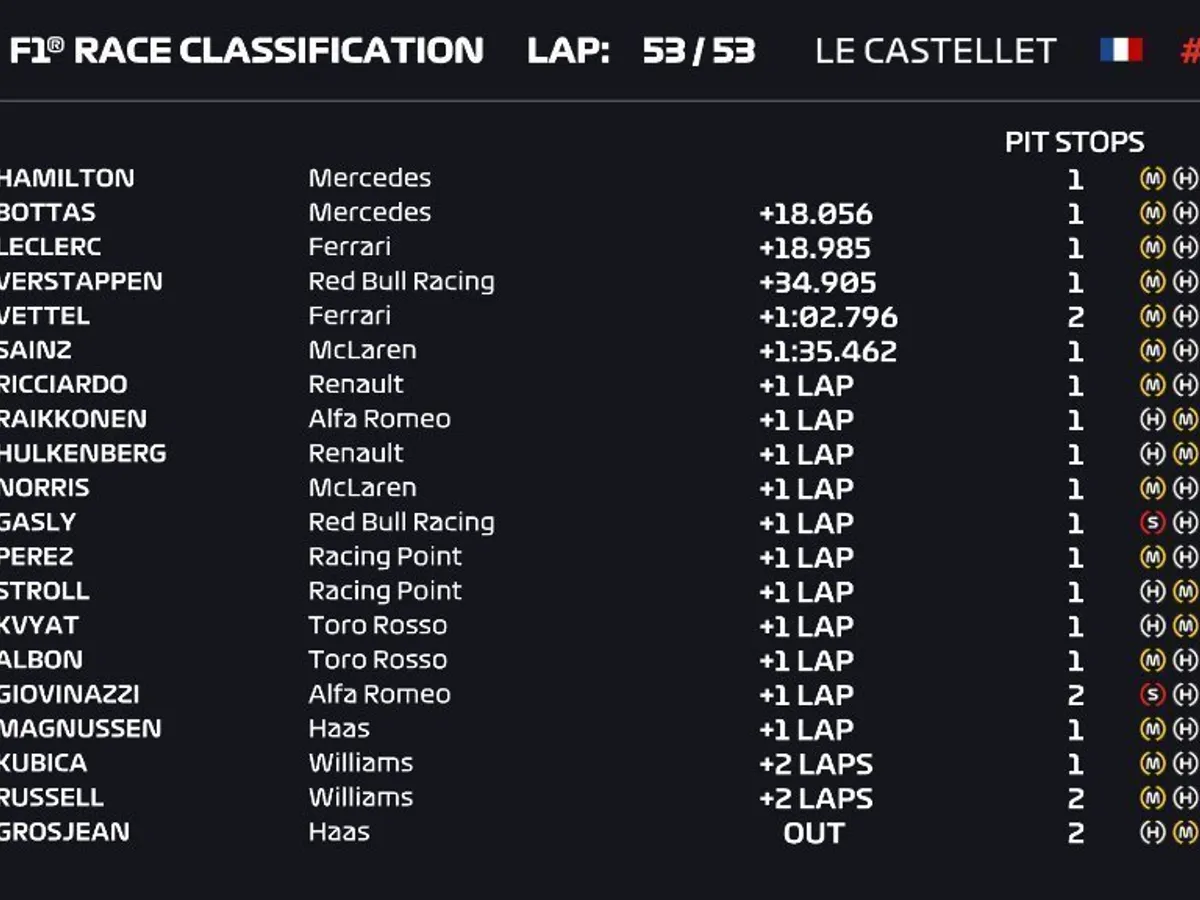Click the Red Bull Racing team for Gasly
The height and width of the screenshot is (900, 1200).
point(401,522)
